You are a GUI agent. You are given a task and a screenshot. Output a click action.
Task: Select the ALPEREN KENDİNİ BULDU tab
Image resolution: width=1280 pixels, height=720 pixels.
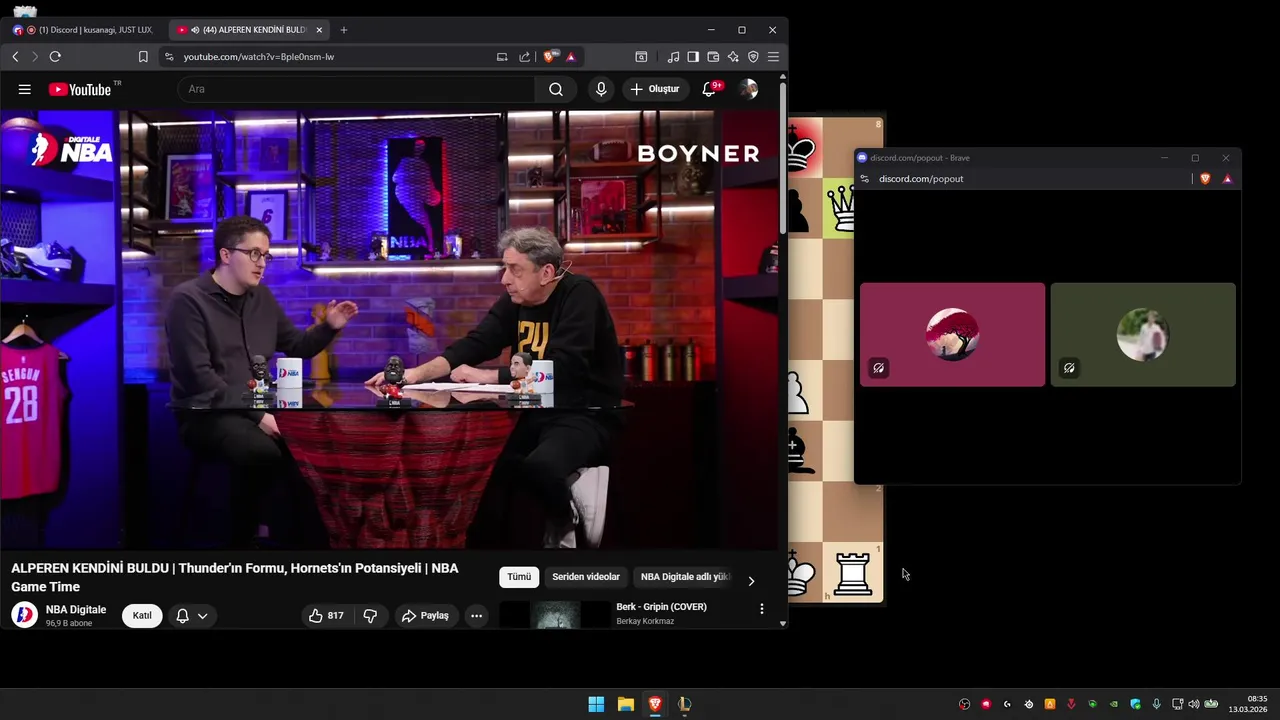tap(250, 30)
